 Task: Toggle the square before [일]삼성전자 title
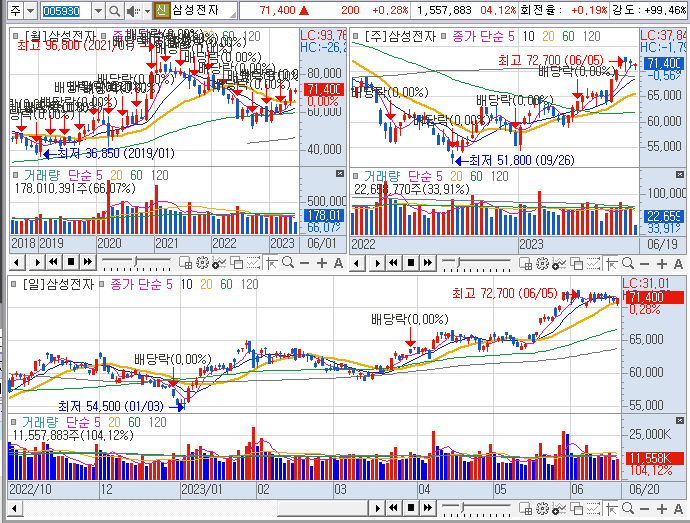point(14,284)
